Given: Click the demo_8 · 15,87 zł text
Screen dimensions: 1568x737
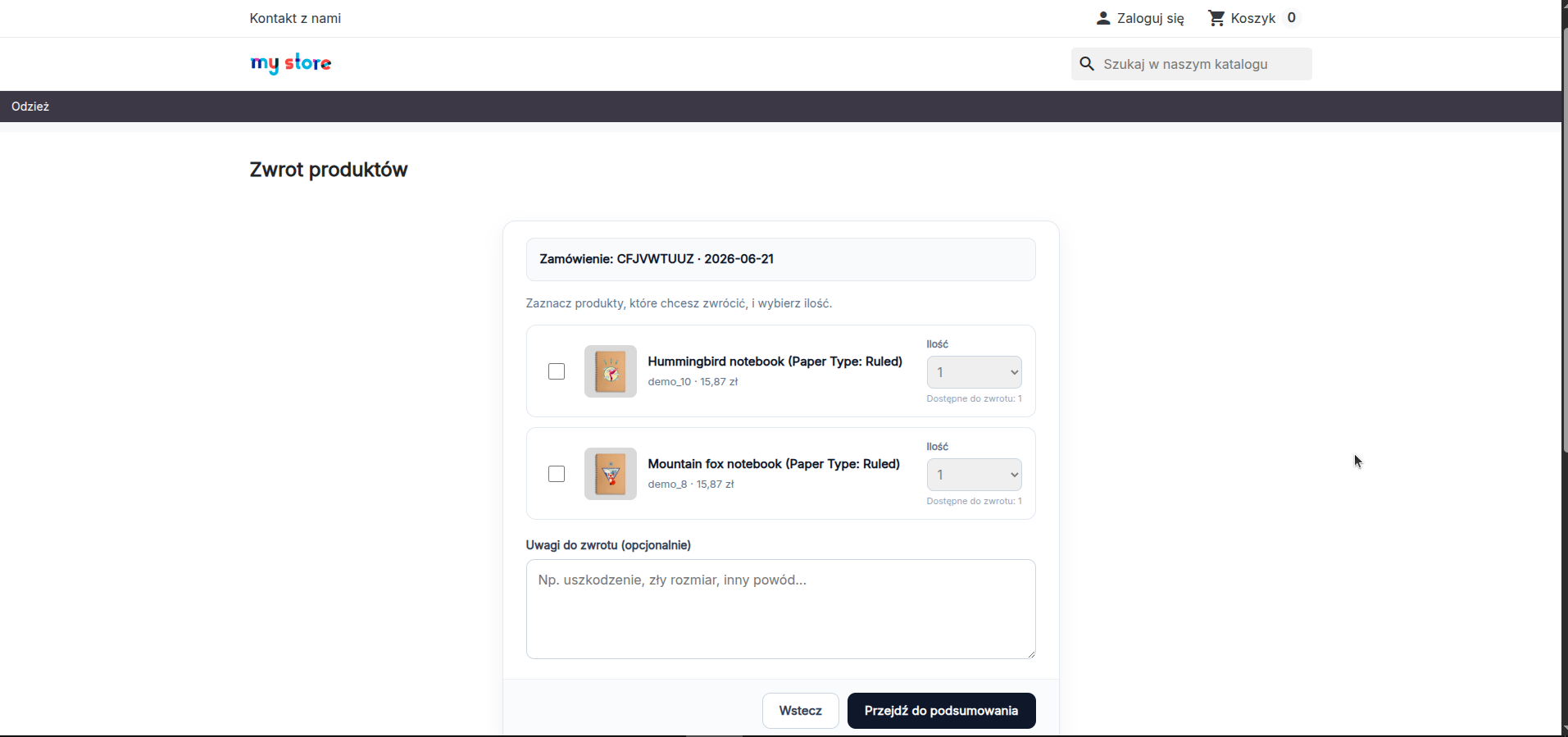Looking at the screenshot, I should click(691, 485).
